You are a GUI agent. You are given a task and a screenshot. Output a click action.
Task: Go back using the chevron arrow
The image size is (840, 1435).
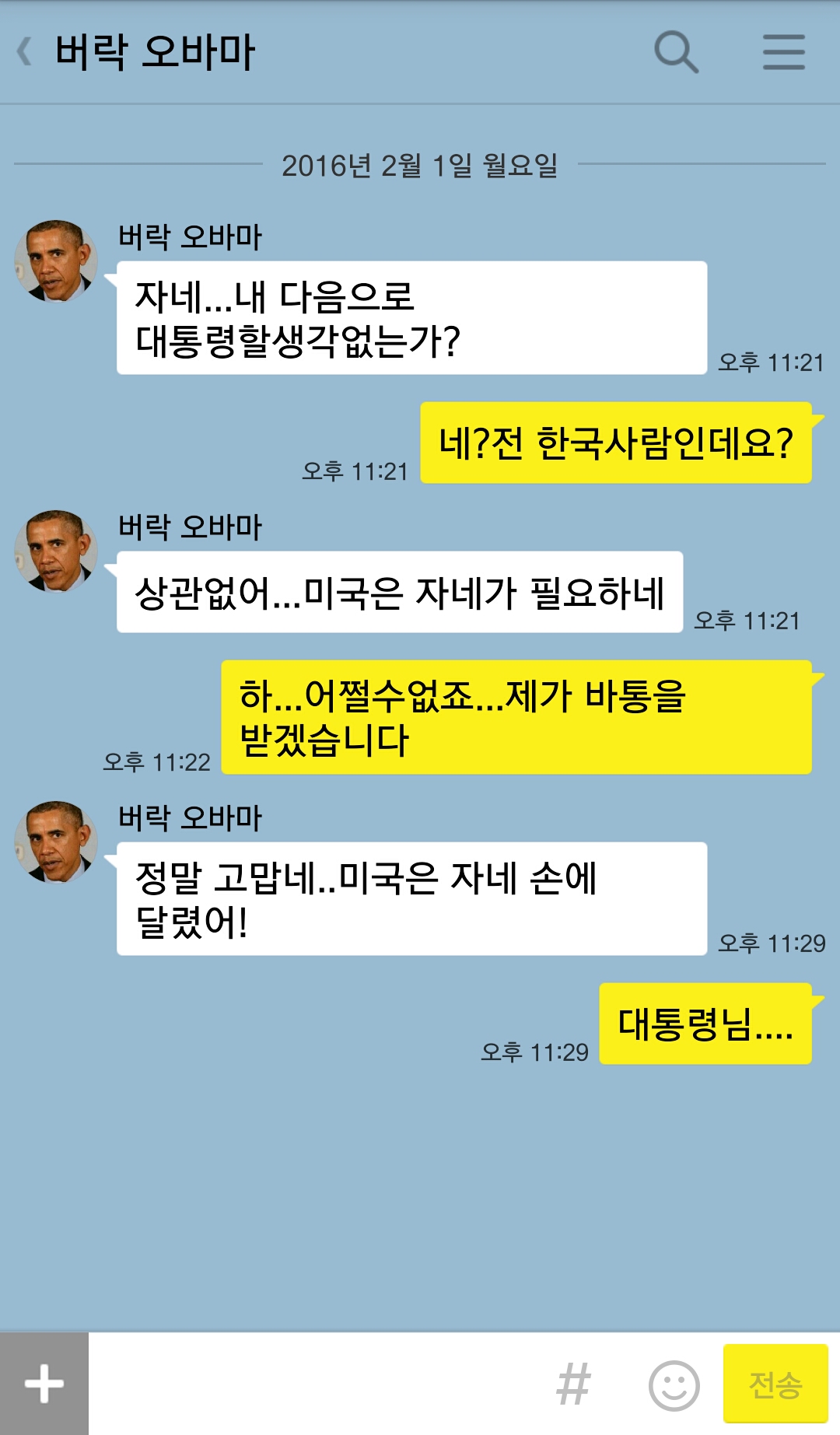click(25, 52)
